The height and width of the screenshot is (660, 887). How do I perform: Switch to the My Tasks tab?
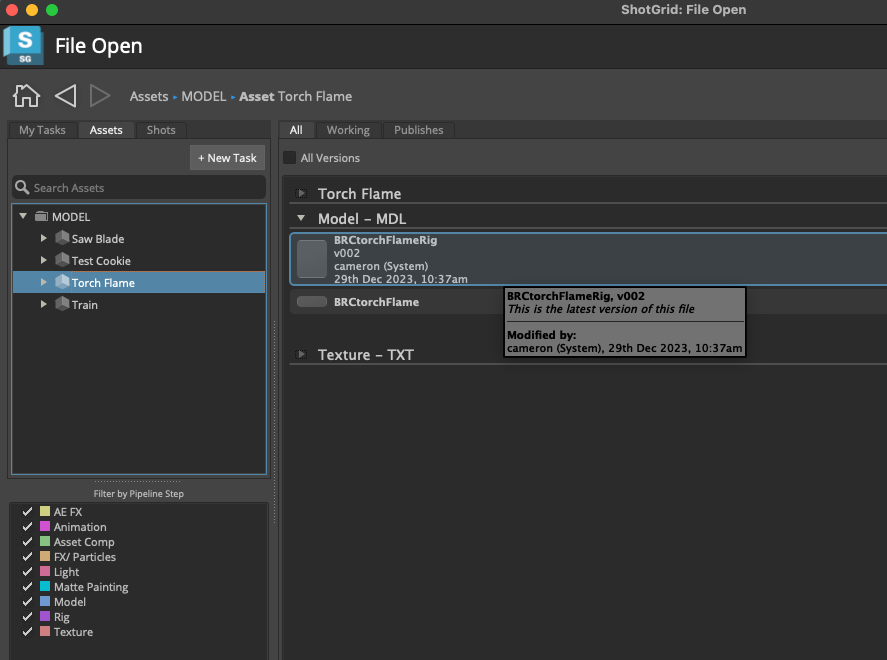[x=42, y=130]
